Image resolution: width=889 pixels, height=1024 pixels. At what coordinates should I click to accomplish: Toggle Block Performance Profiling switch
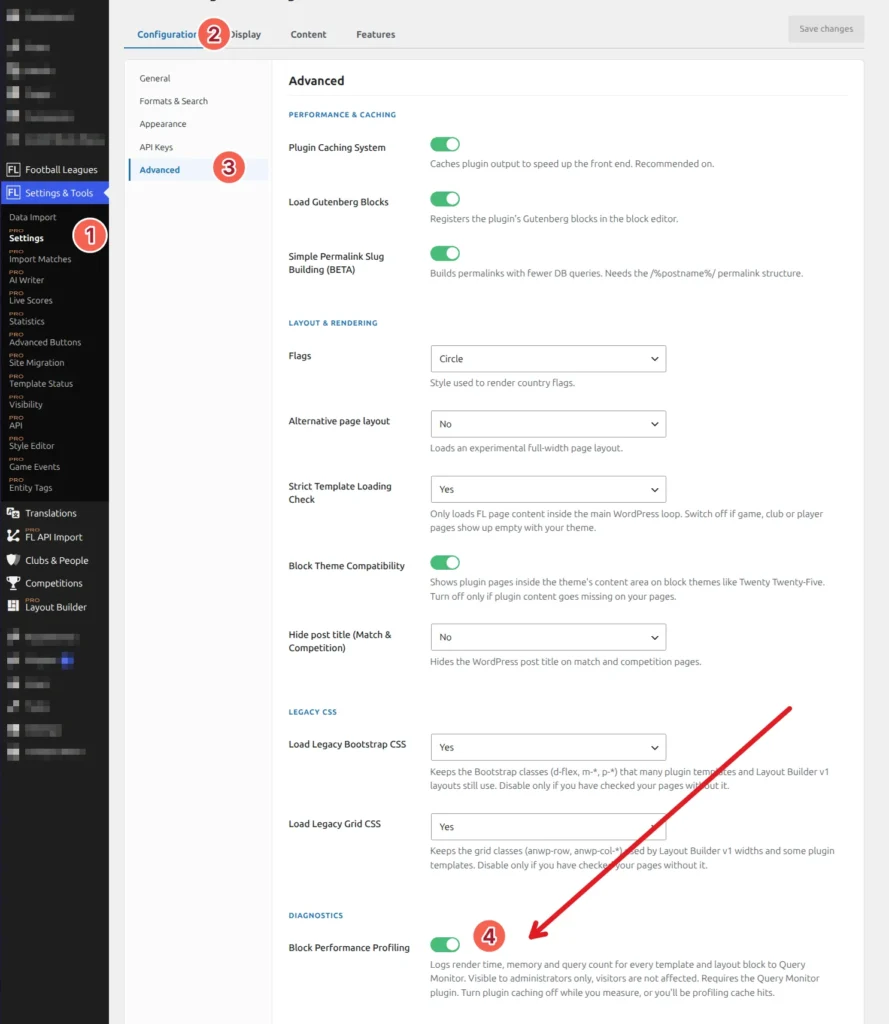(x=445, y=944)
